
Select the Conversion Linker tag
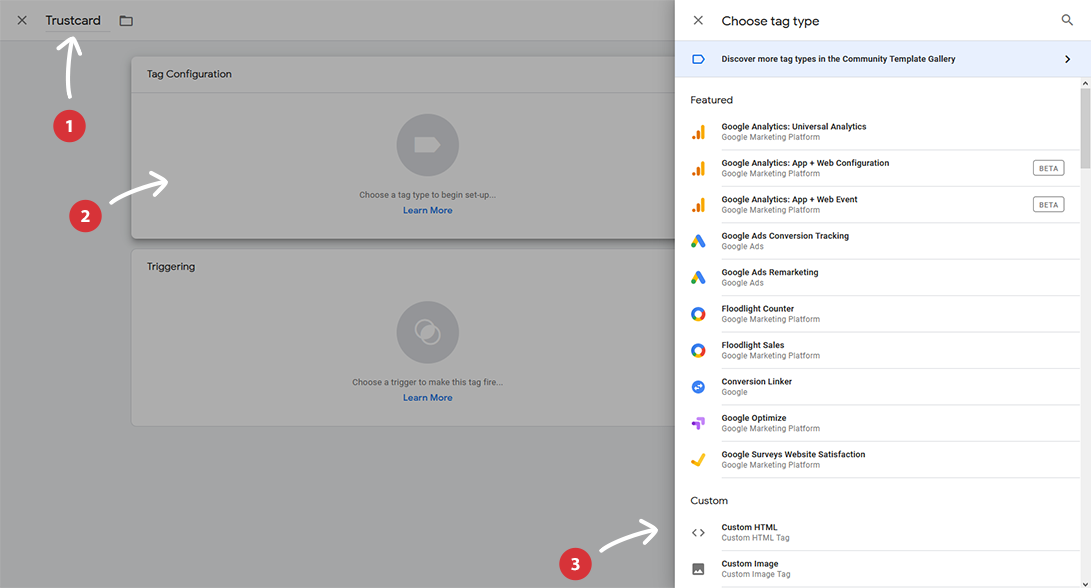pyautogui.click(x=877, y=386)
